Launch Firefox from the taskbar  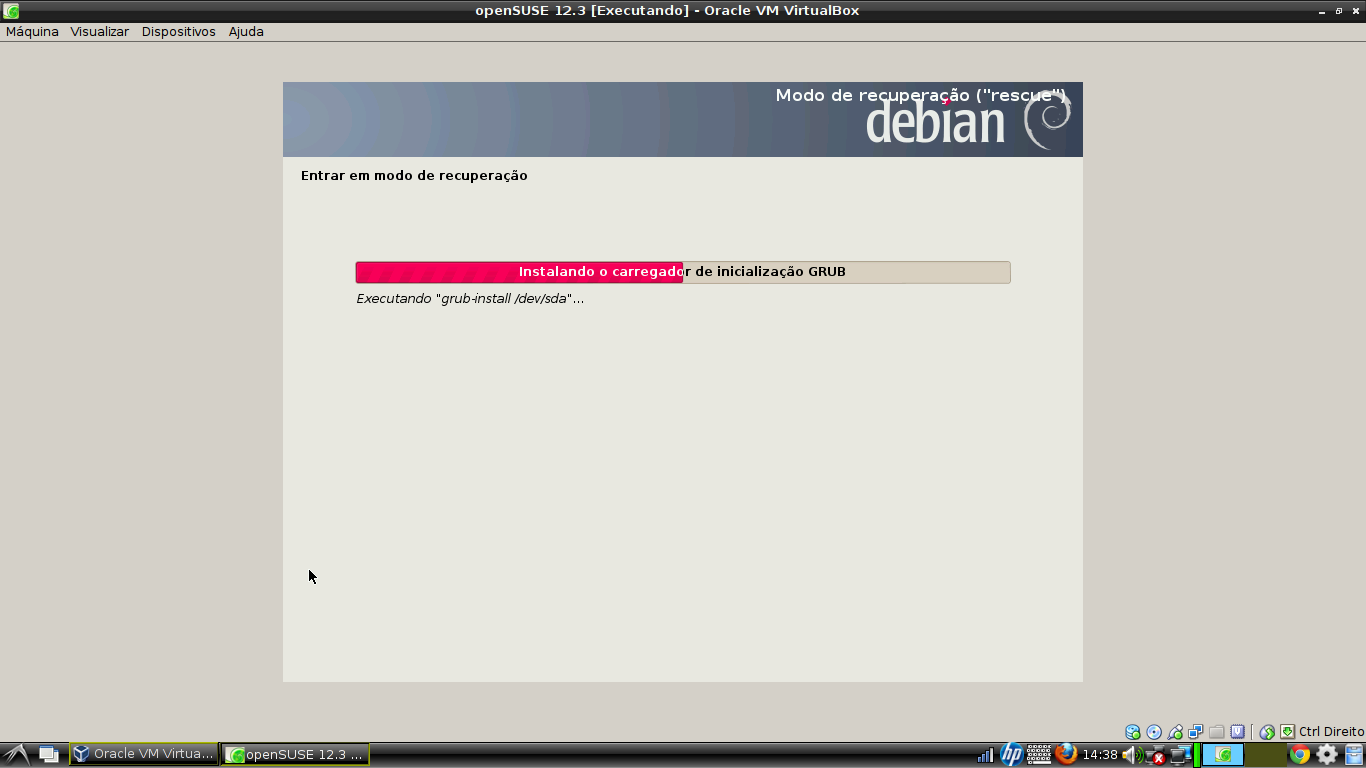[1066, 753]
